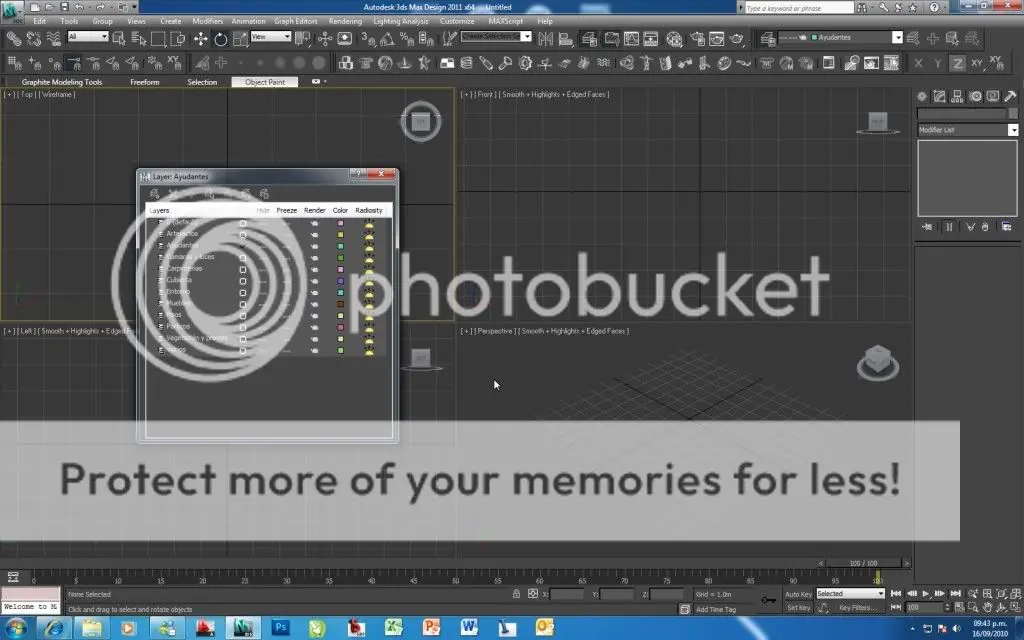The width and height of the screenshot is (1024, 640).
Task: Open the Material Editor icon
Action: 674,39
